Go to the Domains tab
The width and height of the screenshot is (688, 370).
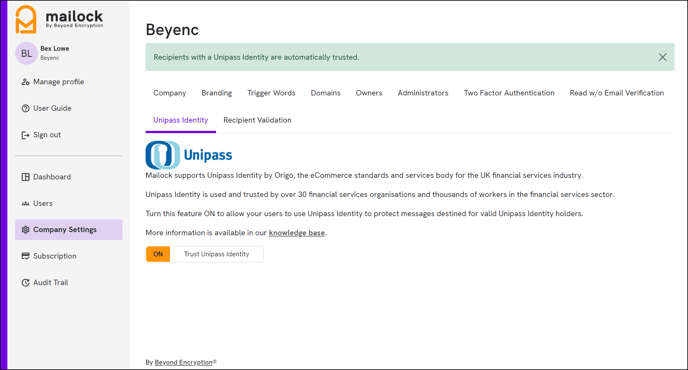[x=326, y=93]
